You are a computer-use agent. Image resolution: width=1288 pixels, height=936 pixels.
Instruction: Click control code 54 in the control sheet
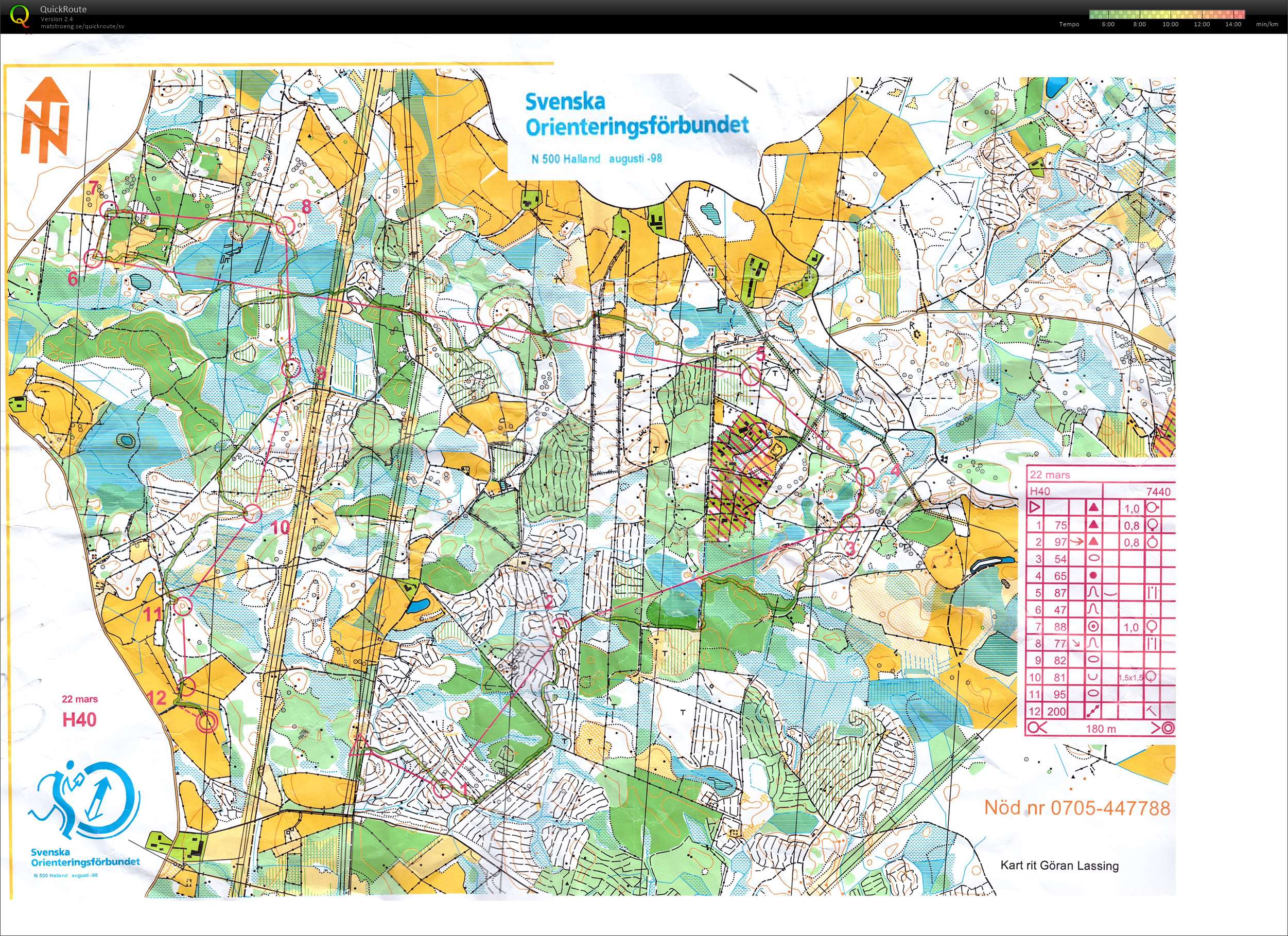(1060, 559)
